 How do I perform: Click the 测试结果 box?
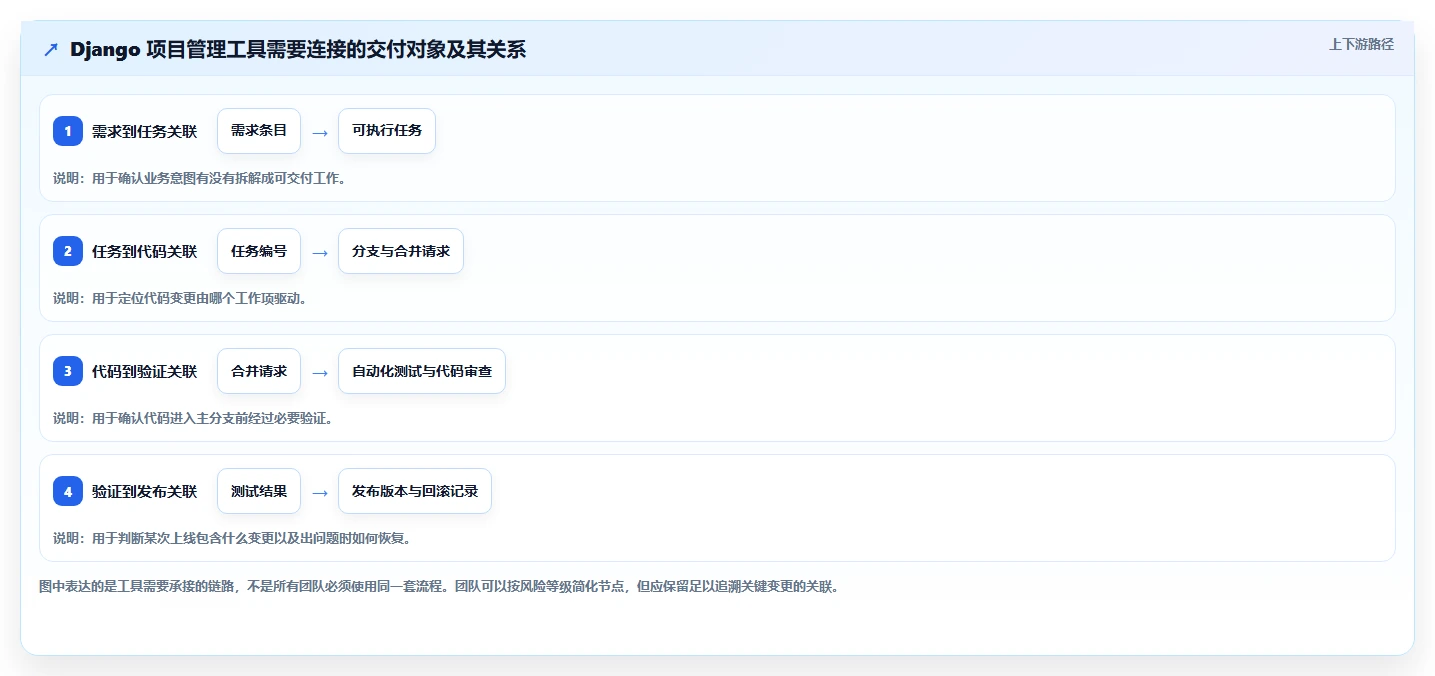[259, 491]
